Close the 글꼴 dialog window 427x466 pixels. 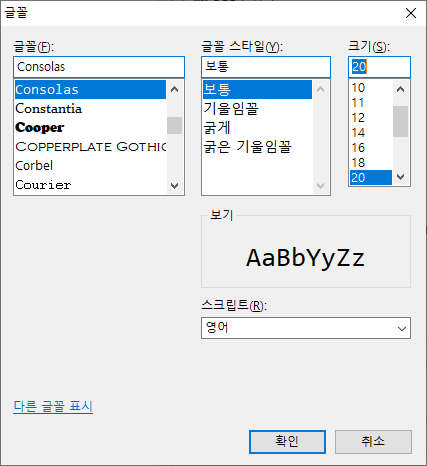(x=411, y=13)
